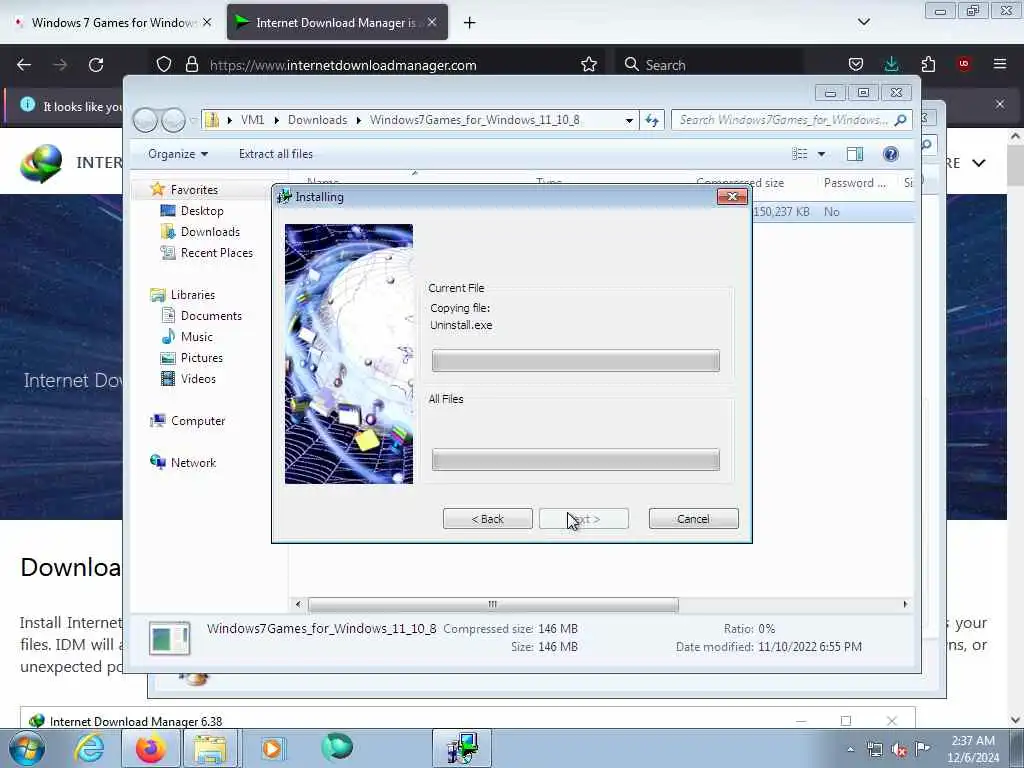
Task: Expand the address bar history dropdown
Action: click(x=629, y=120)
